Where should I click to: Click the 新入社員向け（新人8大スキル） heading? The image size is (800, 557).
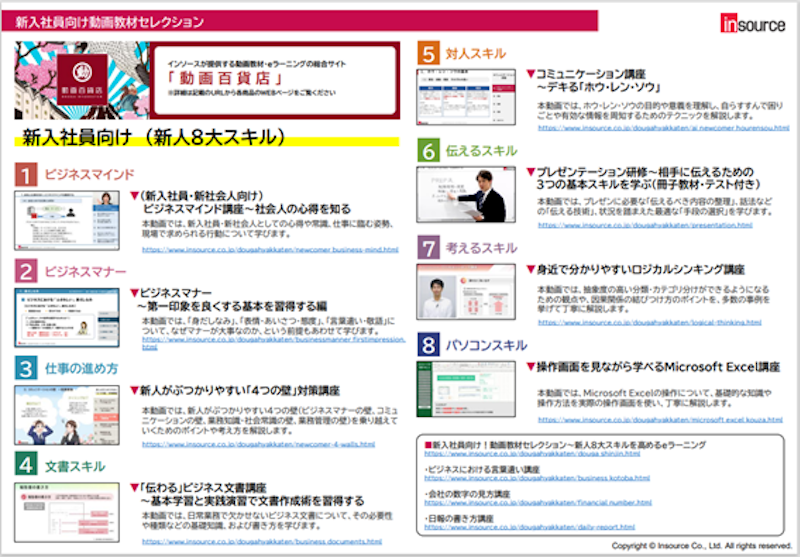(154, 138)
